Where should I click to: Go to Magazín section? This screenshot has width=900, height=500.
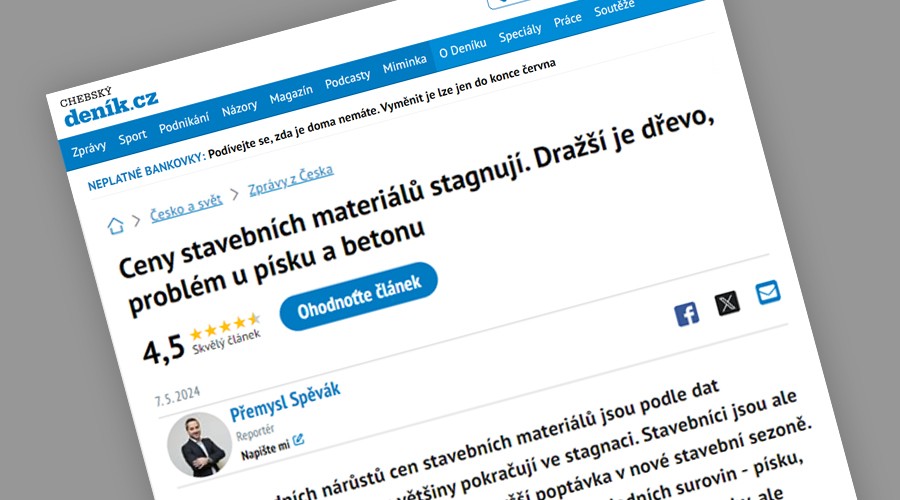click(x=291, y=94)
